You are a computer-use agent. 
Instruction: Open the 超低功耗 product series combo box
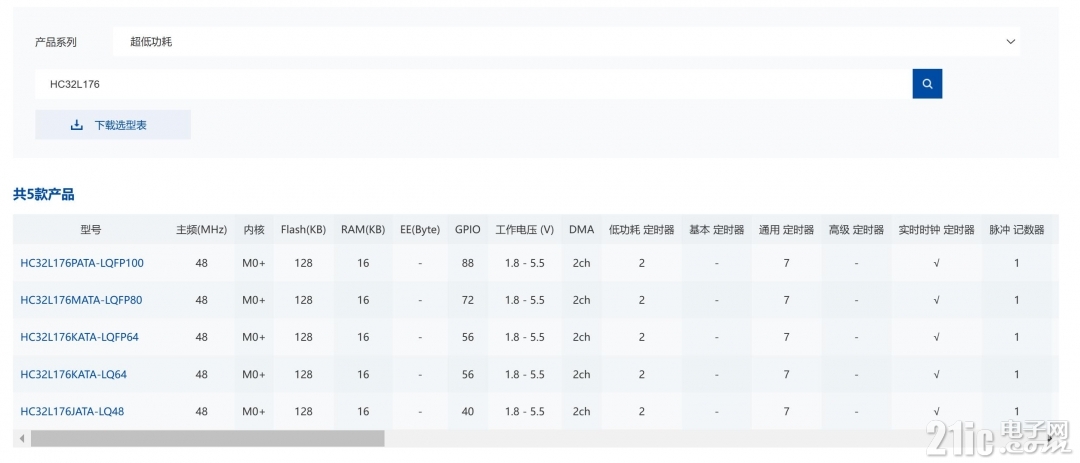566,41
